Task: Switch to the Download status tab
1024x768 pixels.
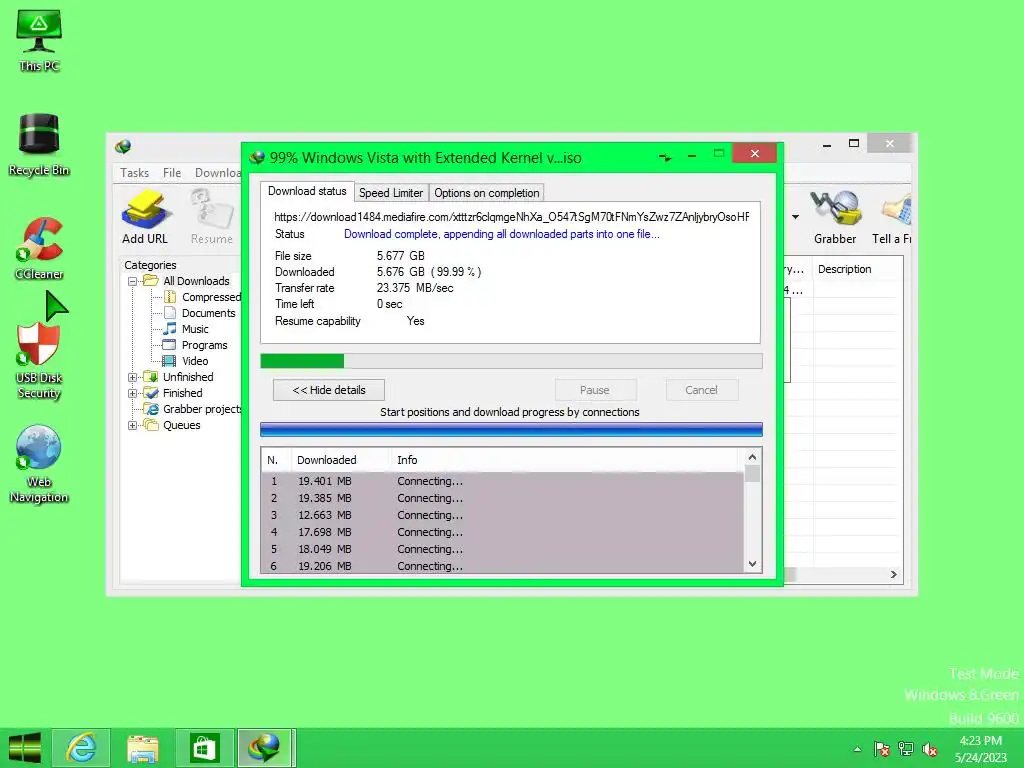Action: (x=307, y=191)
